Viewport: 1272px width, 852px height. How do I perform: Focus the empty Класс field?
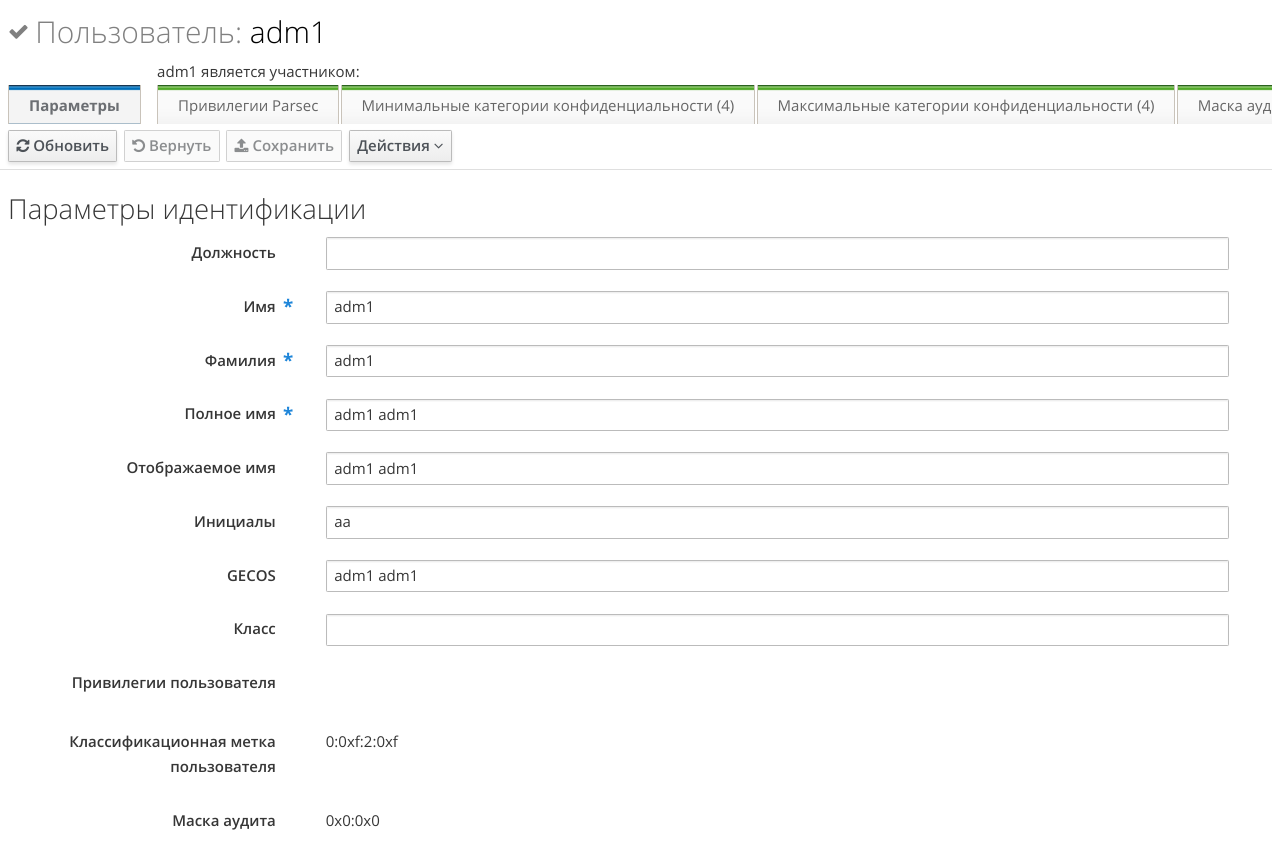[x=776, y=630]
